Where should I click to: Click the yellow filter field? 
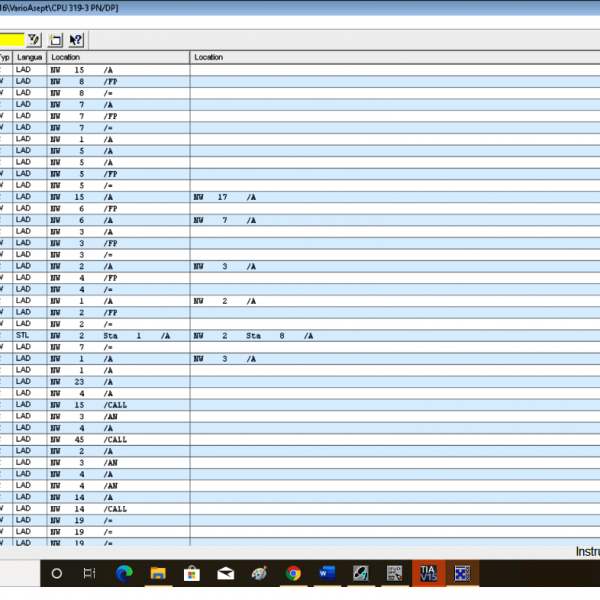[x=12, y=40]
